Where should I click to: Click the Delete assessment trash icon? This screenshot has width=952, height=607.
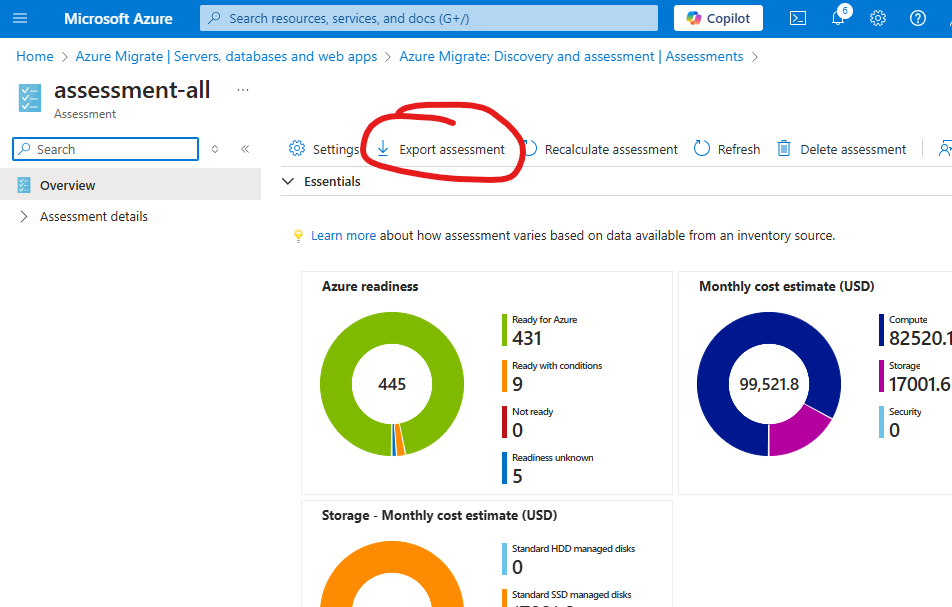tap(784, 149)
